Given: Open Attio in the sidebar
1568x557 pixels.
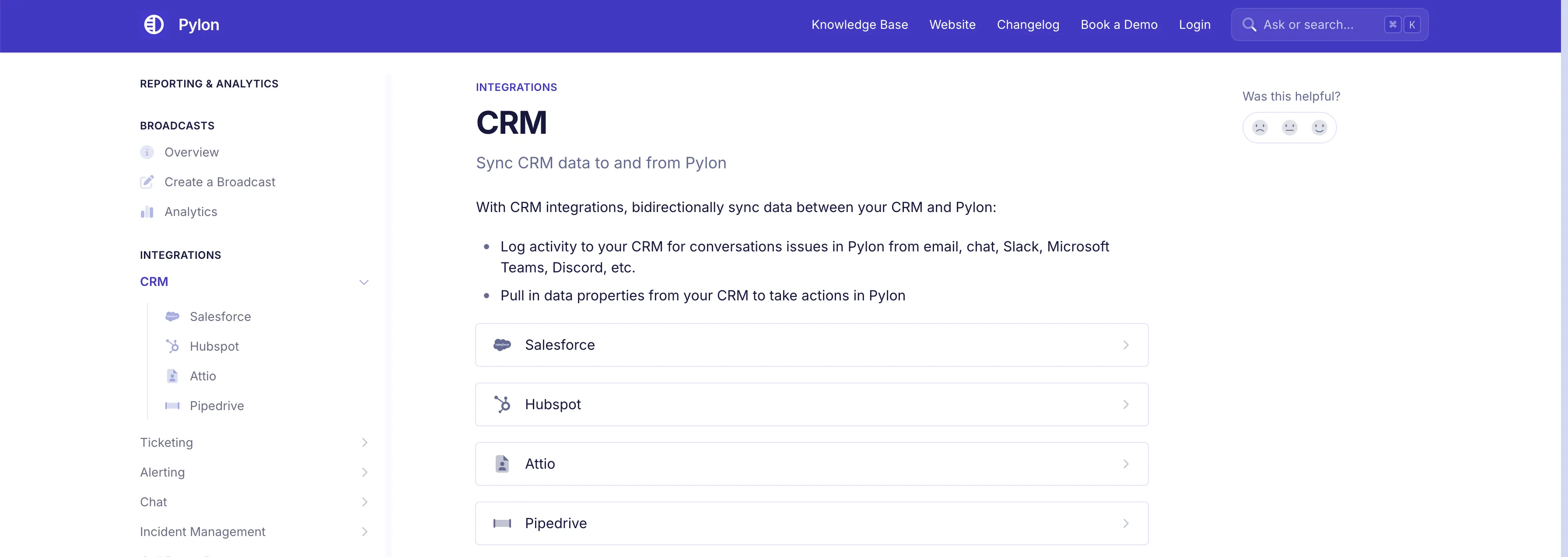Looking at the screenshot, I should click(203, 376).
